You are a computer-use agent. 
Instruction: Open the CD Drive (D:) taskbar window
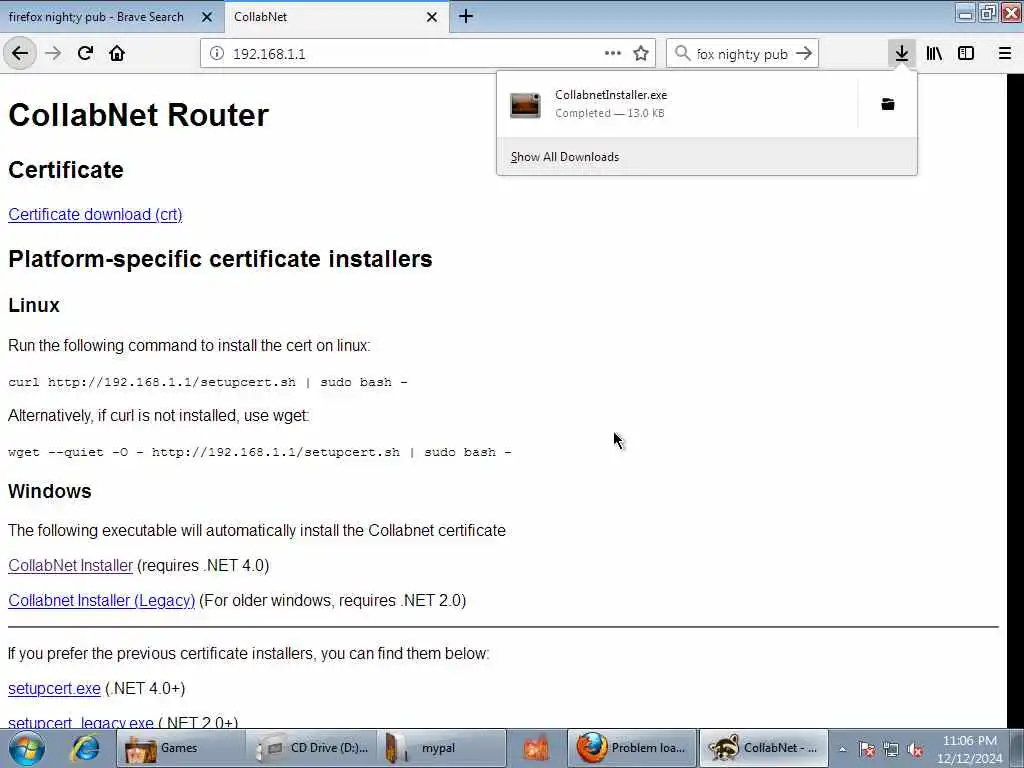point(312,748)
